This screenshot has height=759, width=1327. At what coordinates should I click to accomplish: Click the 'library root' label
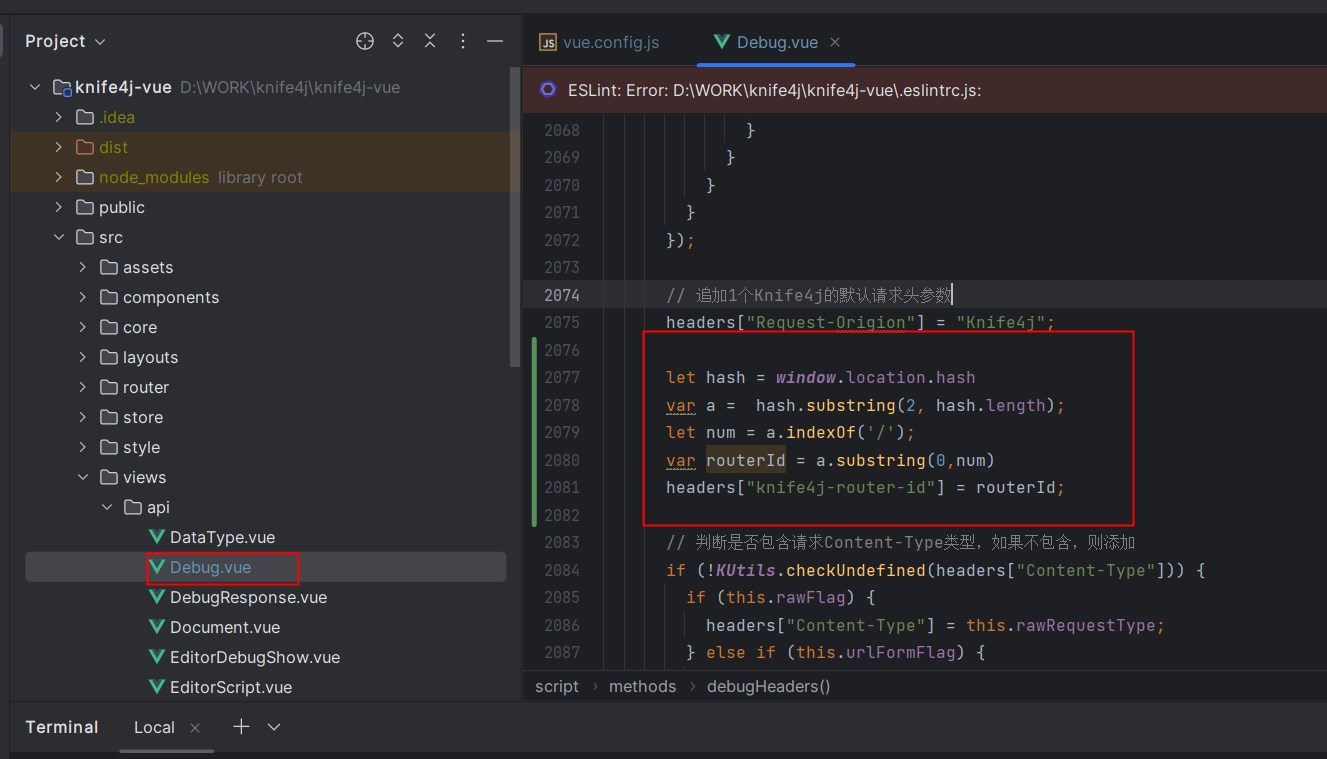[260, 177]
